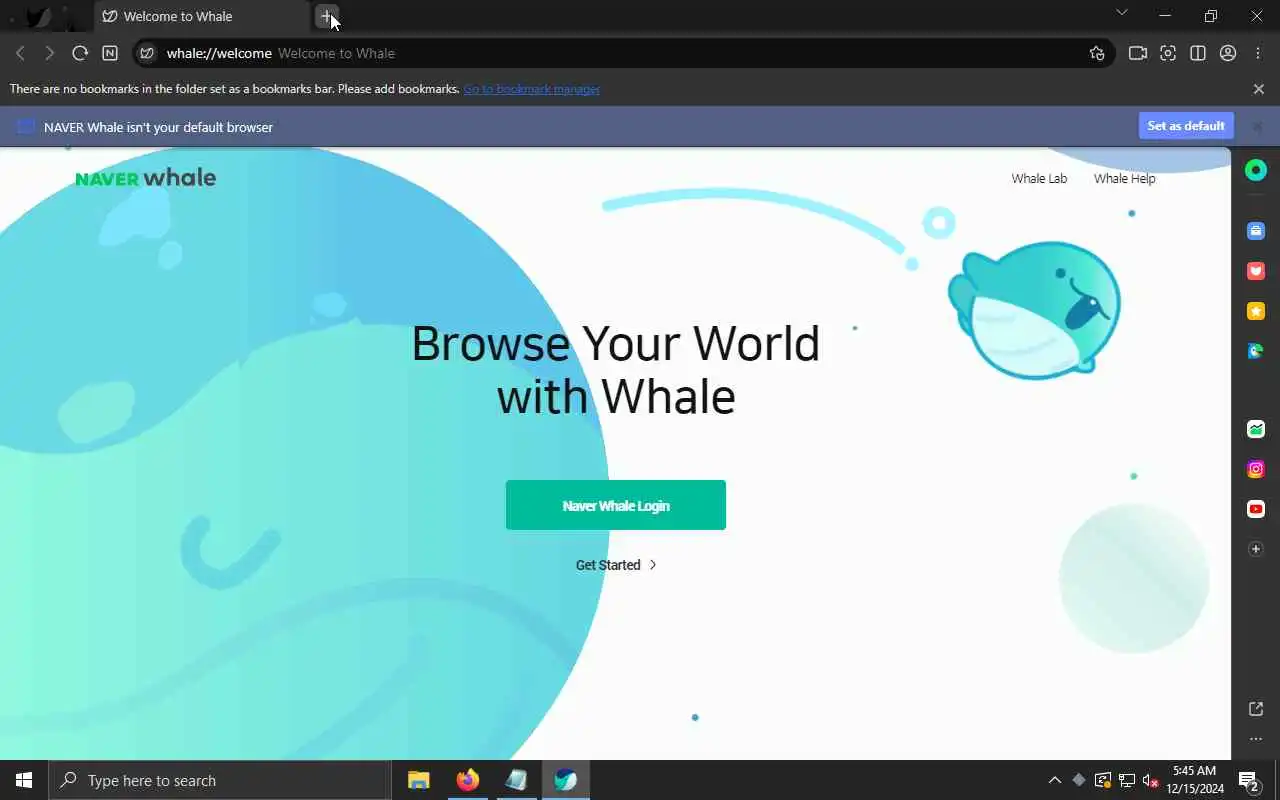
Task: Go forward to next page
Action: click(49, 53)
